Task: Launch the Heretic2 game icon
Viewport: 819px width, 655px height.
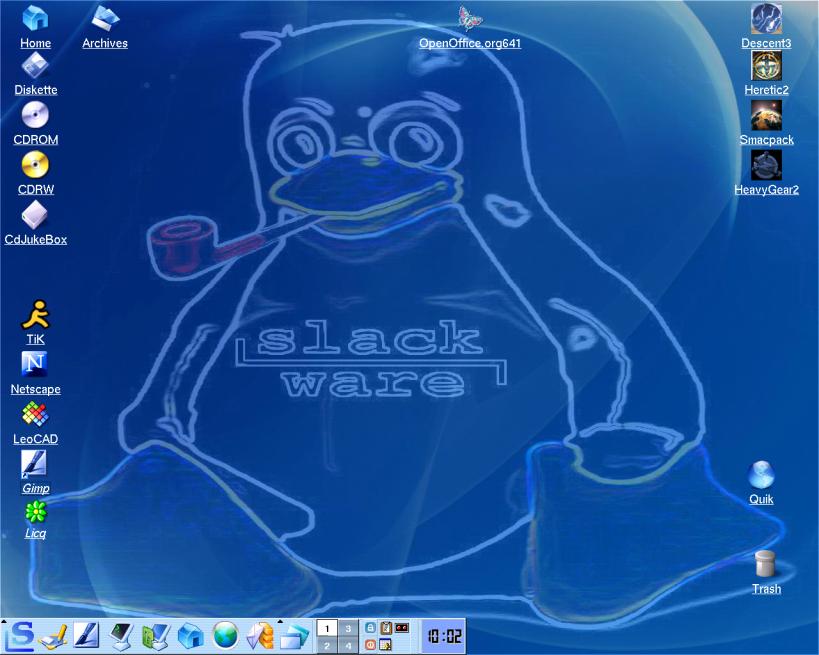Action: (766, 66)
